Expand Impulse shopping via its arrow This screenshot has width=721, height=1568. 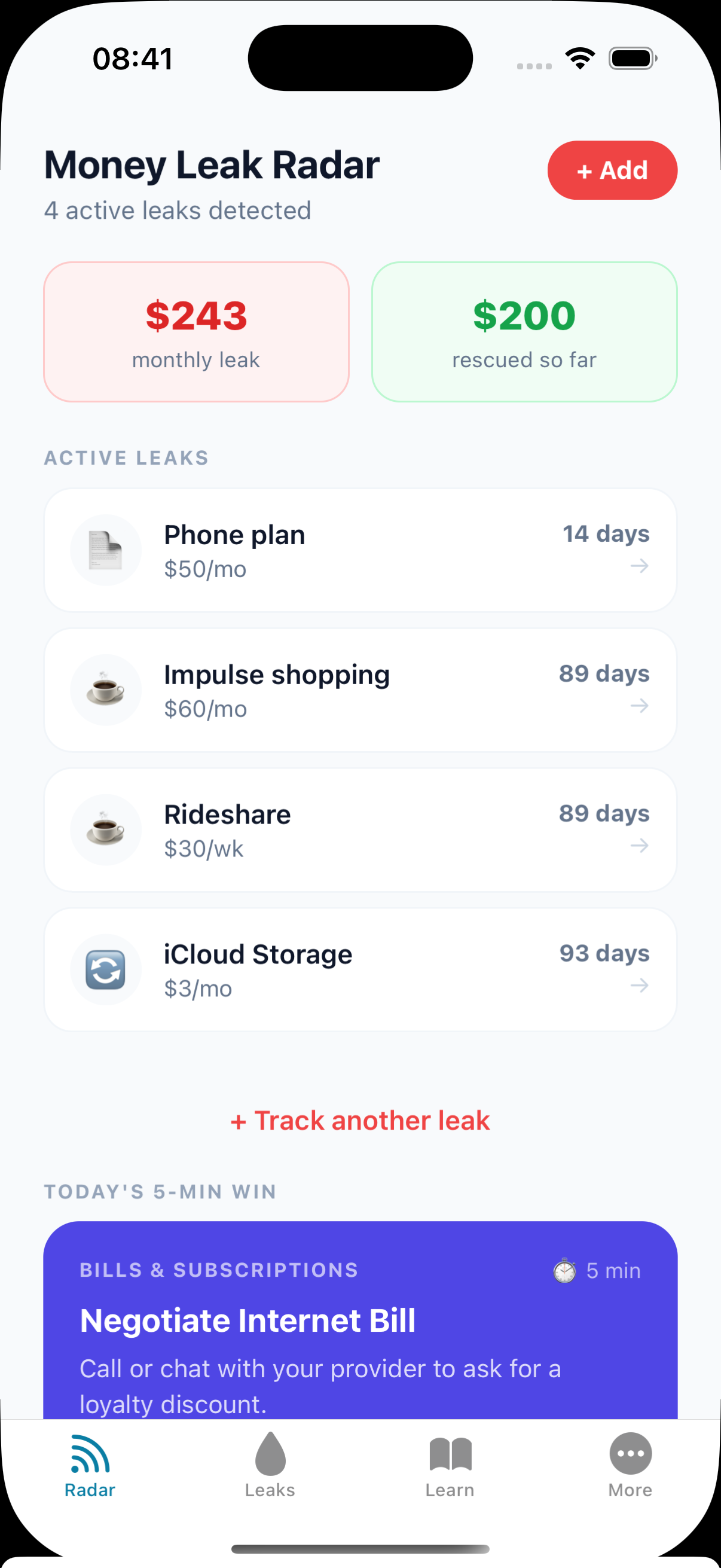[640, 706]
